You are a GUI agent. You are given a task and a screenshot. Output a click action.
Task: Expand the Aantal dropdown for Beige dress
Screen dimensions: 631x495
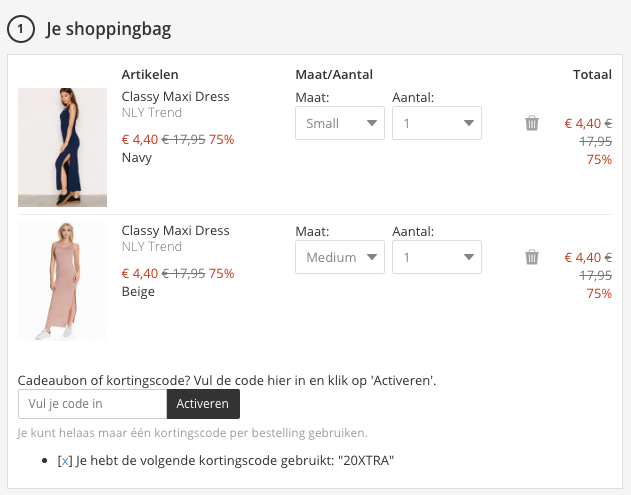[x=437, y=257]
